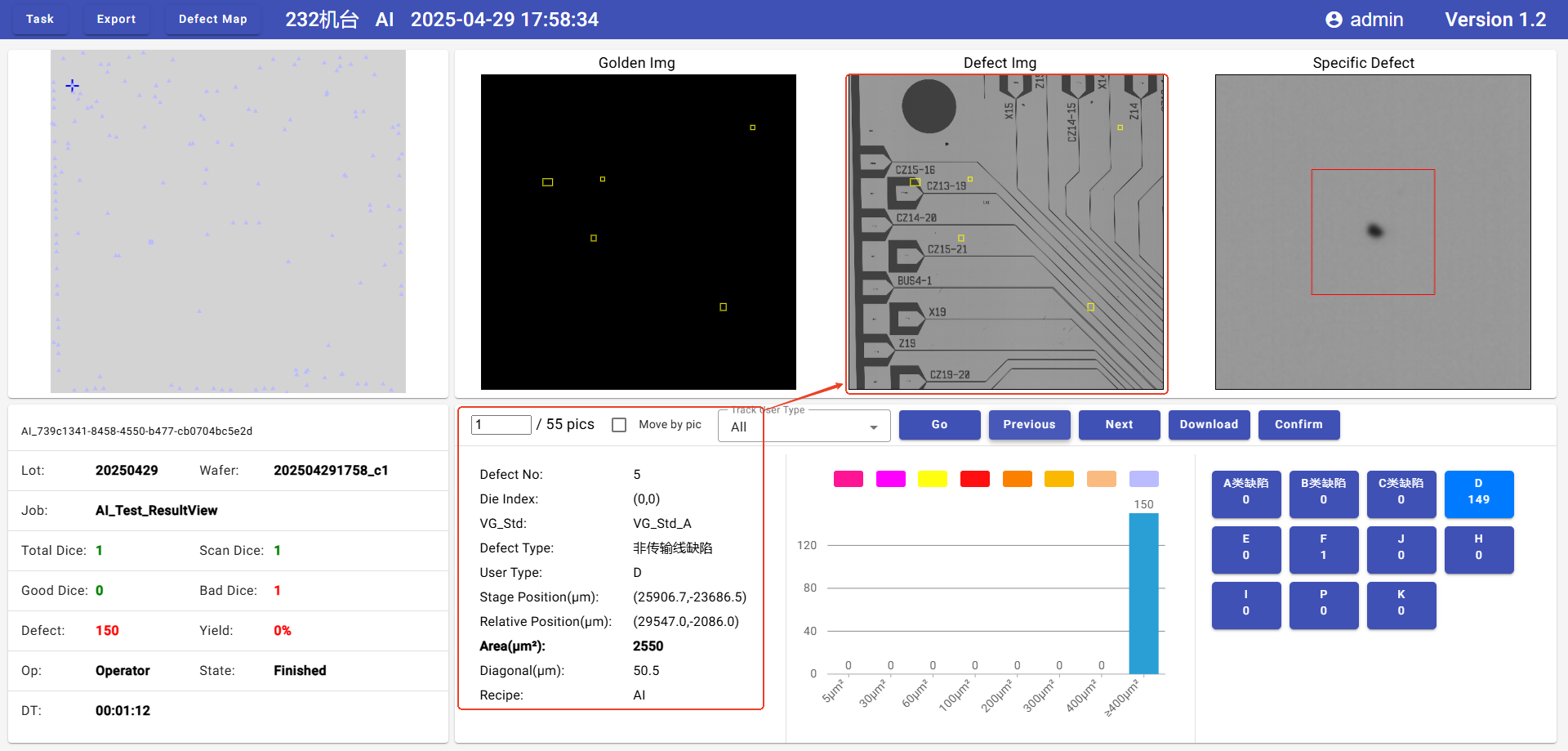
Task: Click the large yellow defect box in Golden Img
Action: pyautogui.click(x=547, y=182)
